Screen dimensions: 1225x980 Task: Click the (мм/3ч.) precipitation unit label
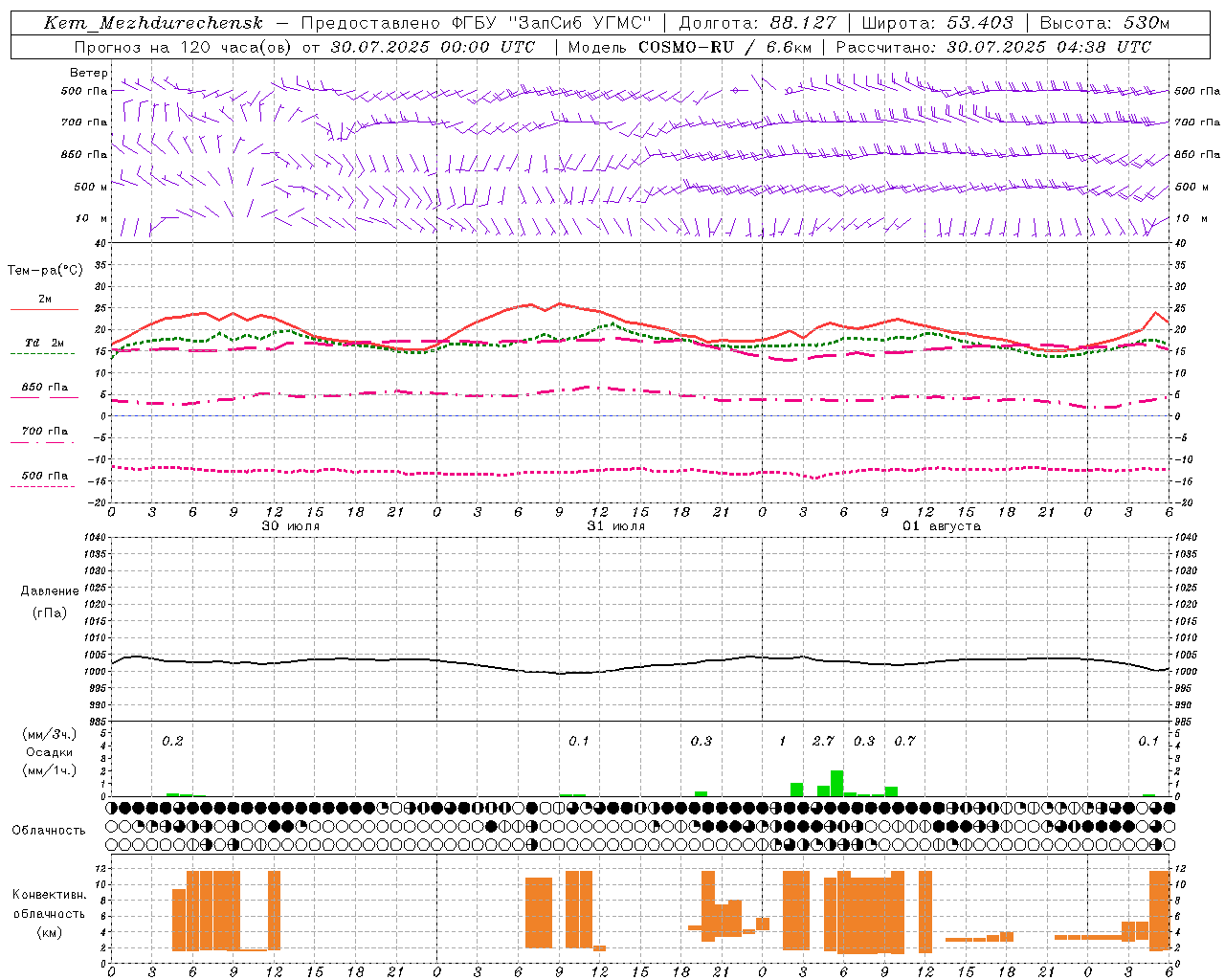coord(50,734)
